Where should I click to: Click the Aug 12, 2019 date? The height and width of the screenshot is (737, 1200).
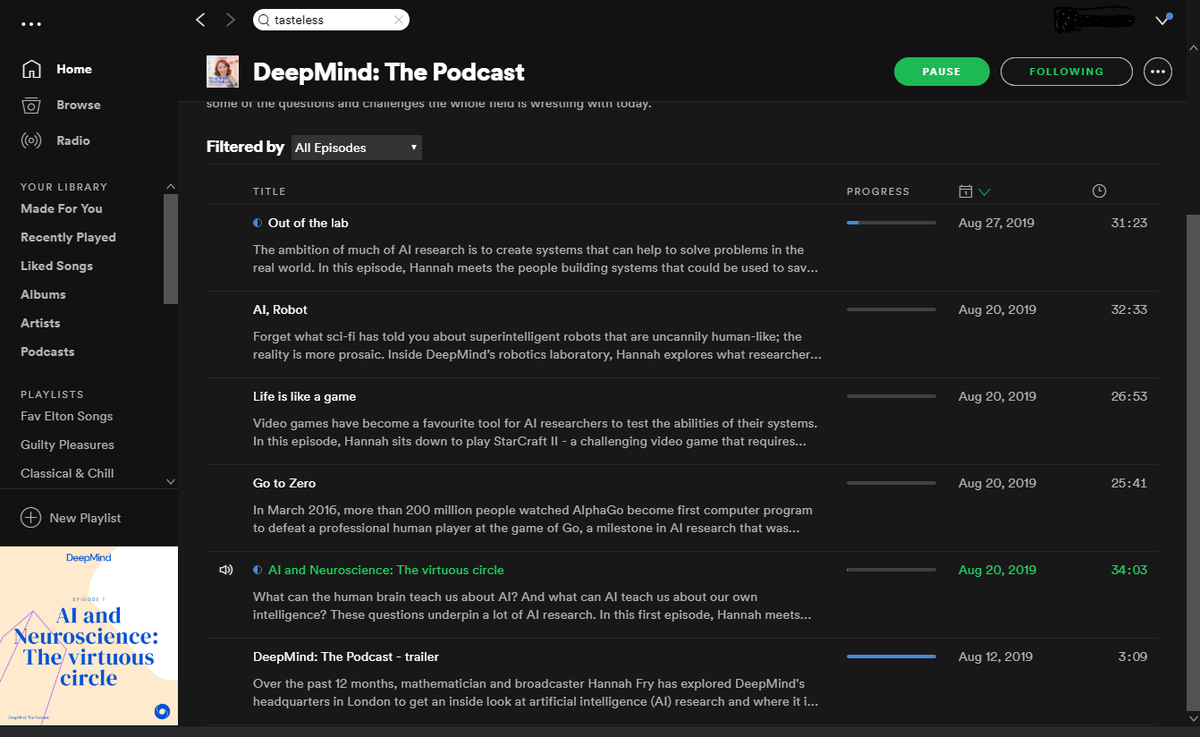coord(996,657)
